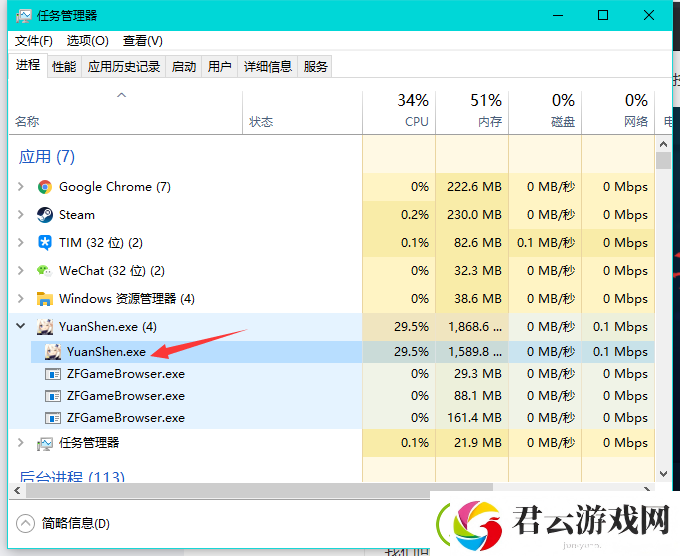The width and height of the screenshot is (680, 556).
Task: Open the 查看(V) menu
Action: [x=143, y=41]
